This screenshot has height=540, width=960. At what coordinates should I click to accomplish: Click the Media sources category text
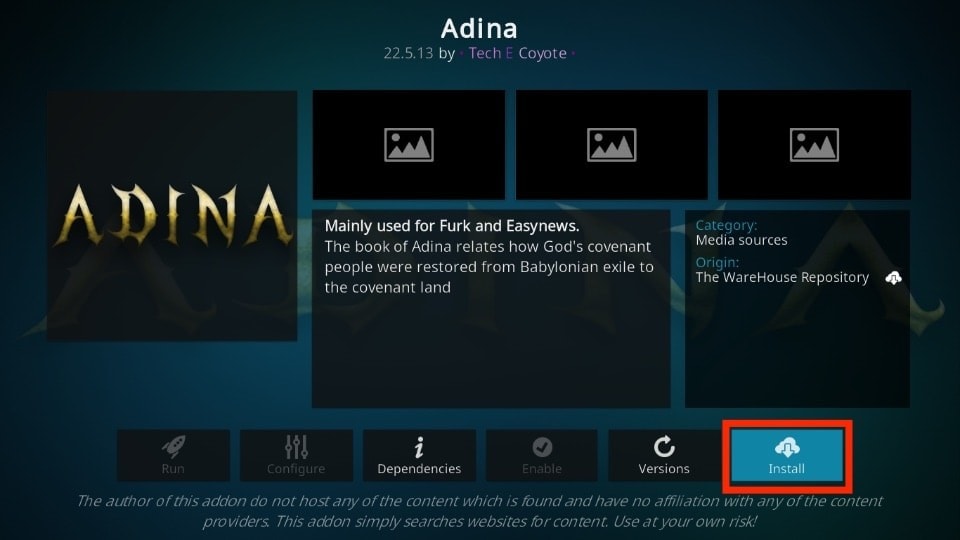point(741,240)
